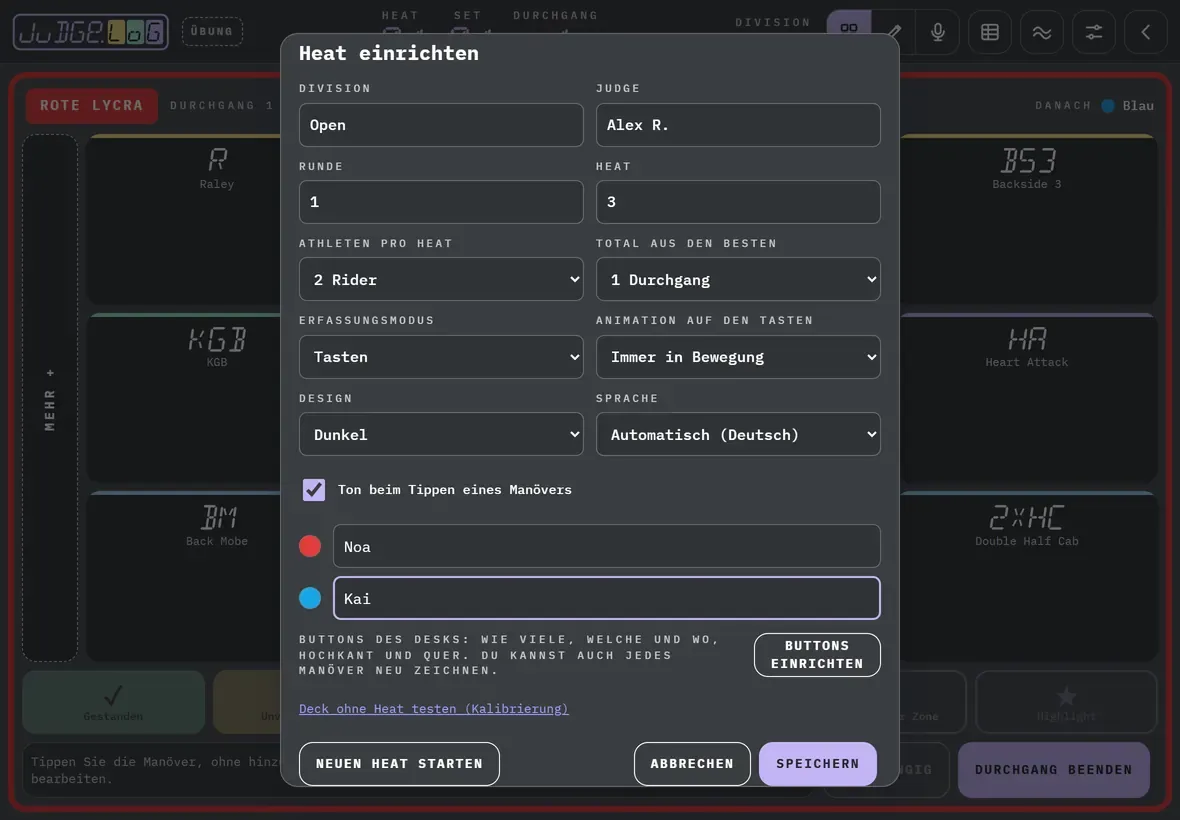
Task: Click Durchgang beenden button
Action: coord(1054,770)
